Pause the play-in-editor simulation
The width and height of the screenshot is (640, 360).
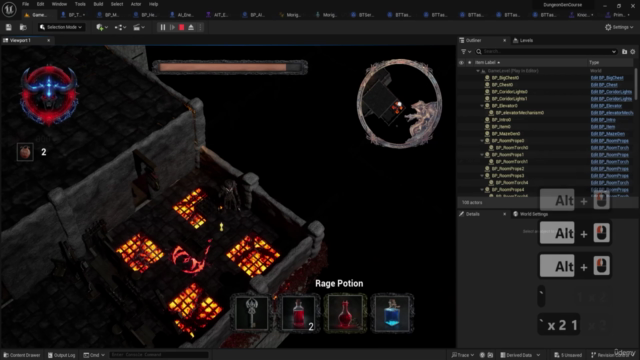[163, 27]
